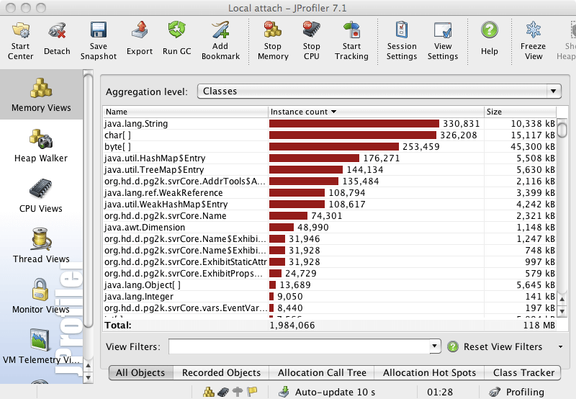This screenshot has height=399, width=576.
Task: Open Session Settings
Action: pyautogui.click(x=402, y=40)
